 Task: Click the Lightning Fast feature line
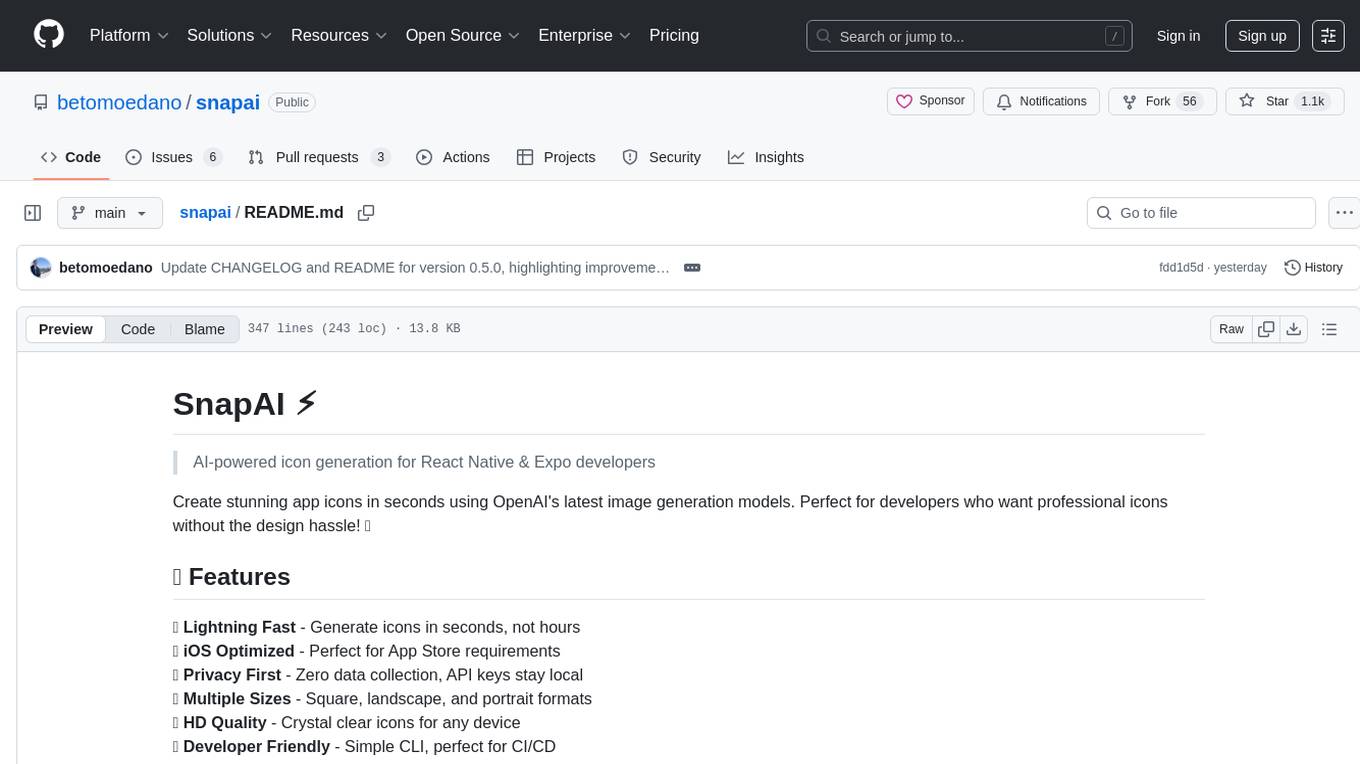pyautogui.click(x=376, y=627)
